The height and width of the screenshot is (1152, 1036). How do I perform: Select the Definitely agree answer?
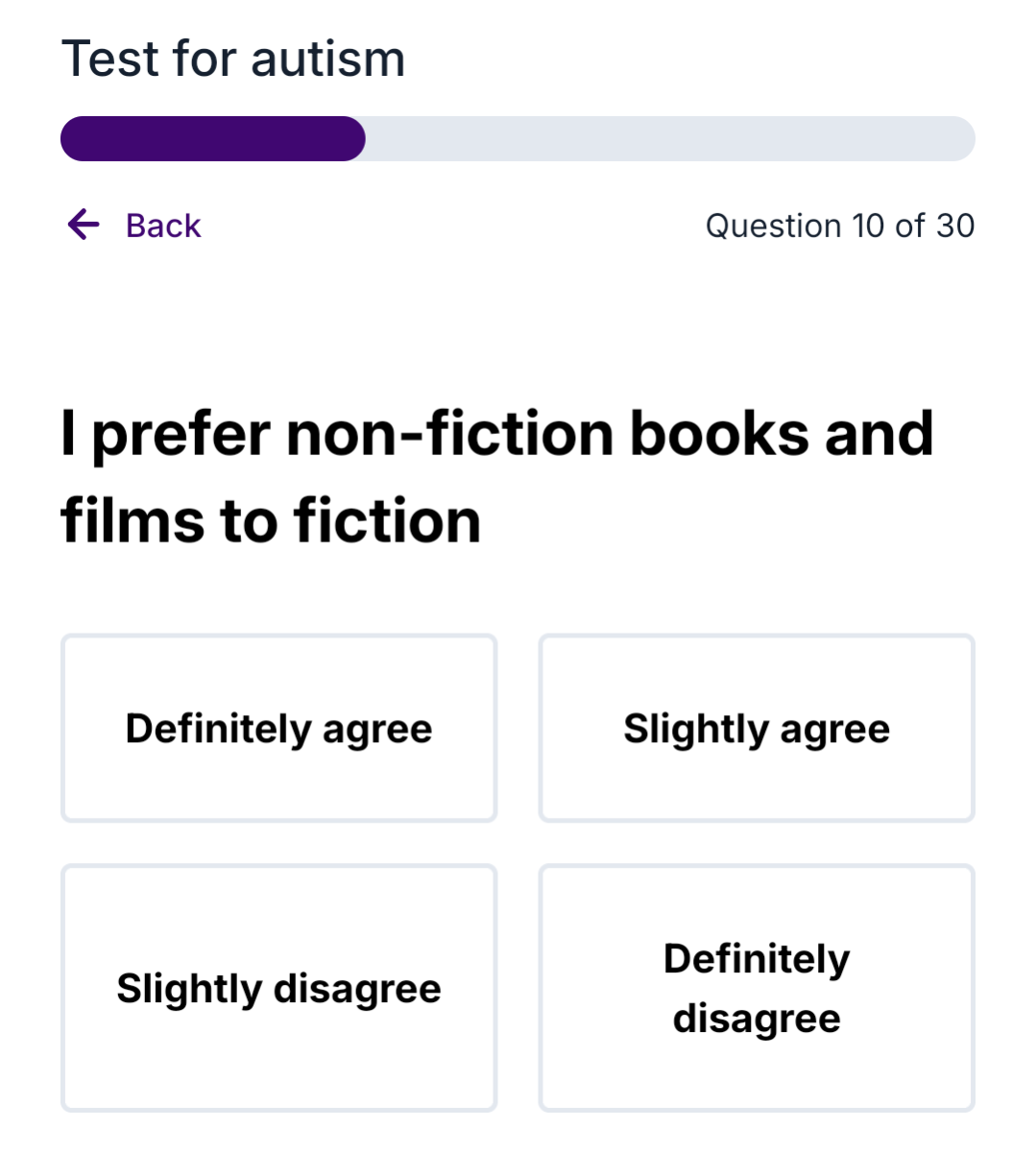pos(279,728)
